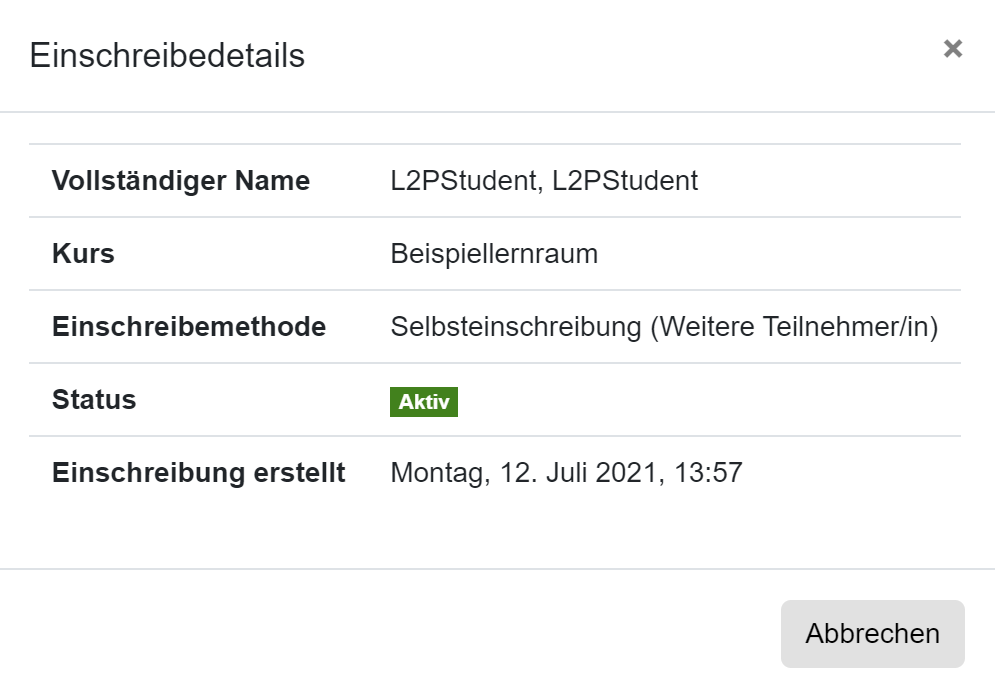
Task: Select the Vollständiger Name row label
Action: pos(181,181)
